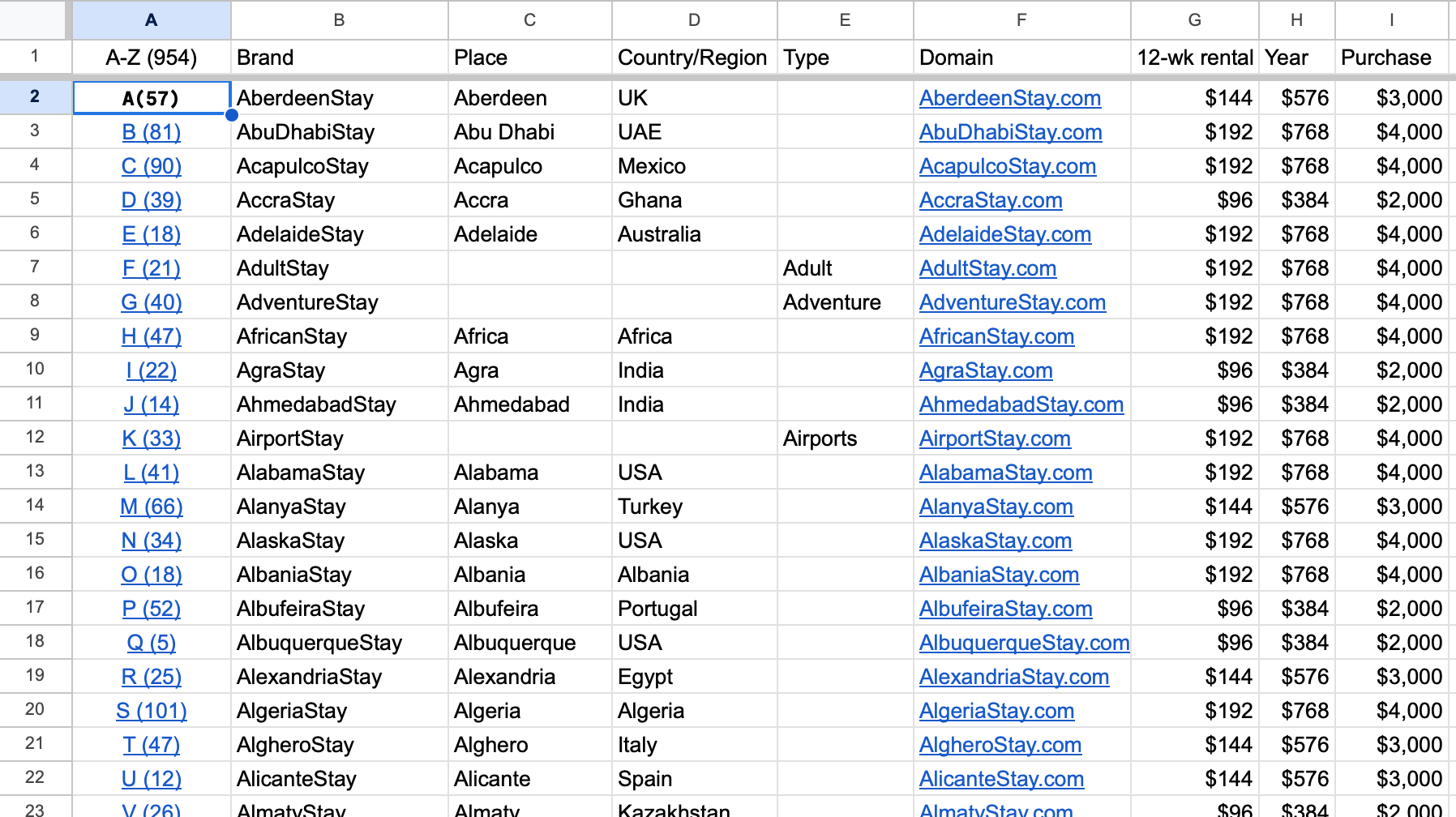Select column A header

point(152,19)
